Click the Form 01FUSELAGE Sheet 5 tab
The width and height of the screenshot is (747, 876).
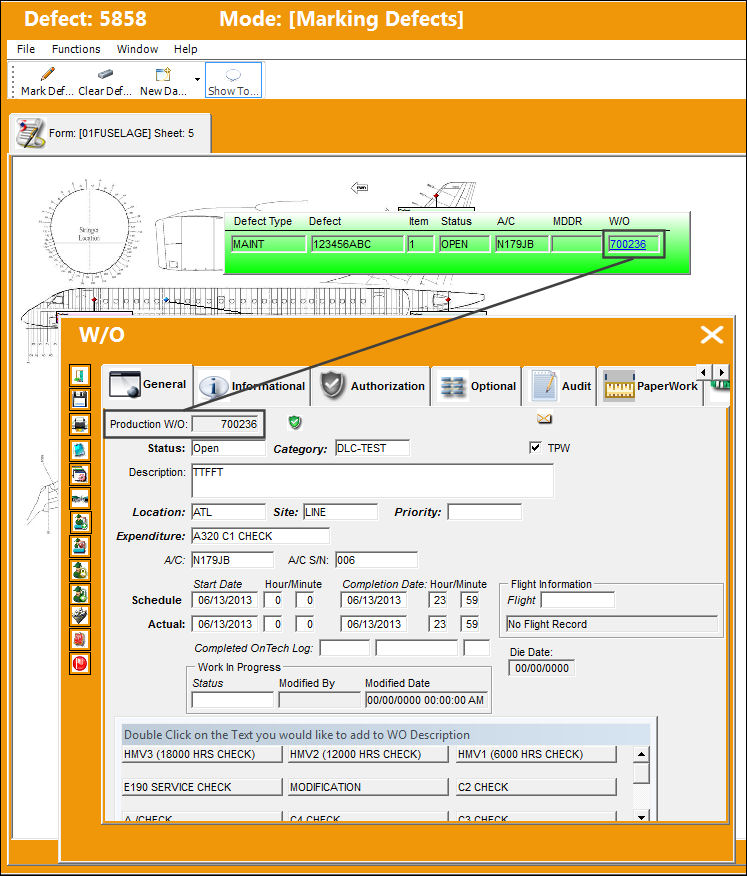tap(111, 133)
